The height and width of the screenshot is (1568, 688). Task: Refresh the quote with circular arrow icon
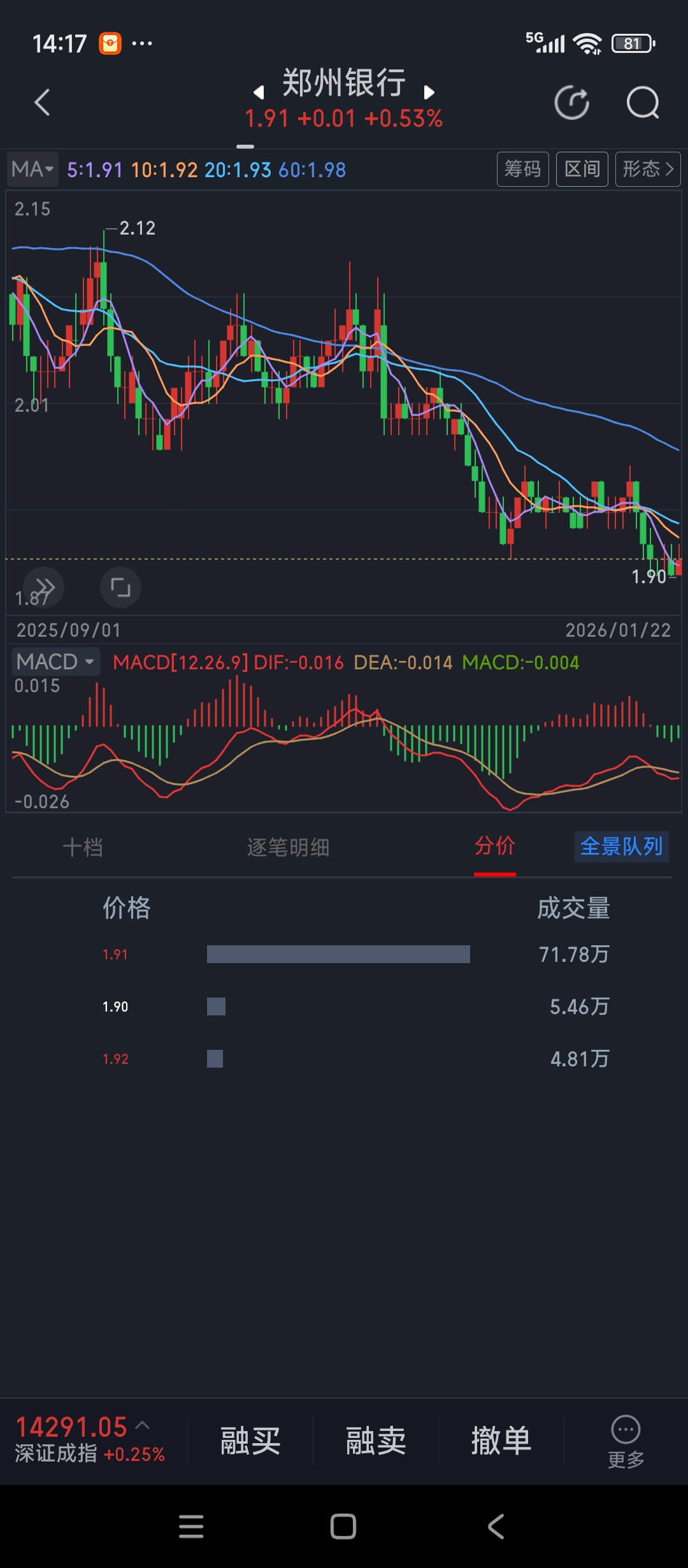click(x=572, y=102)
